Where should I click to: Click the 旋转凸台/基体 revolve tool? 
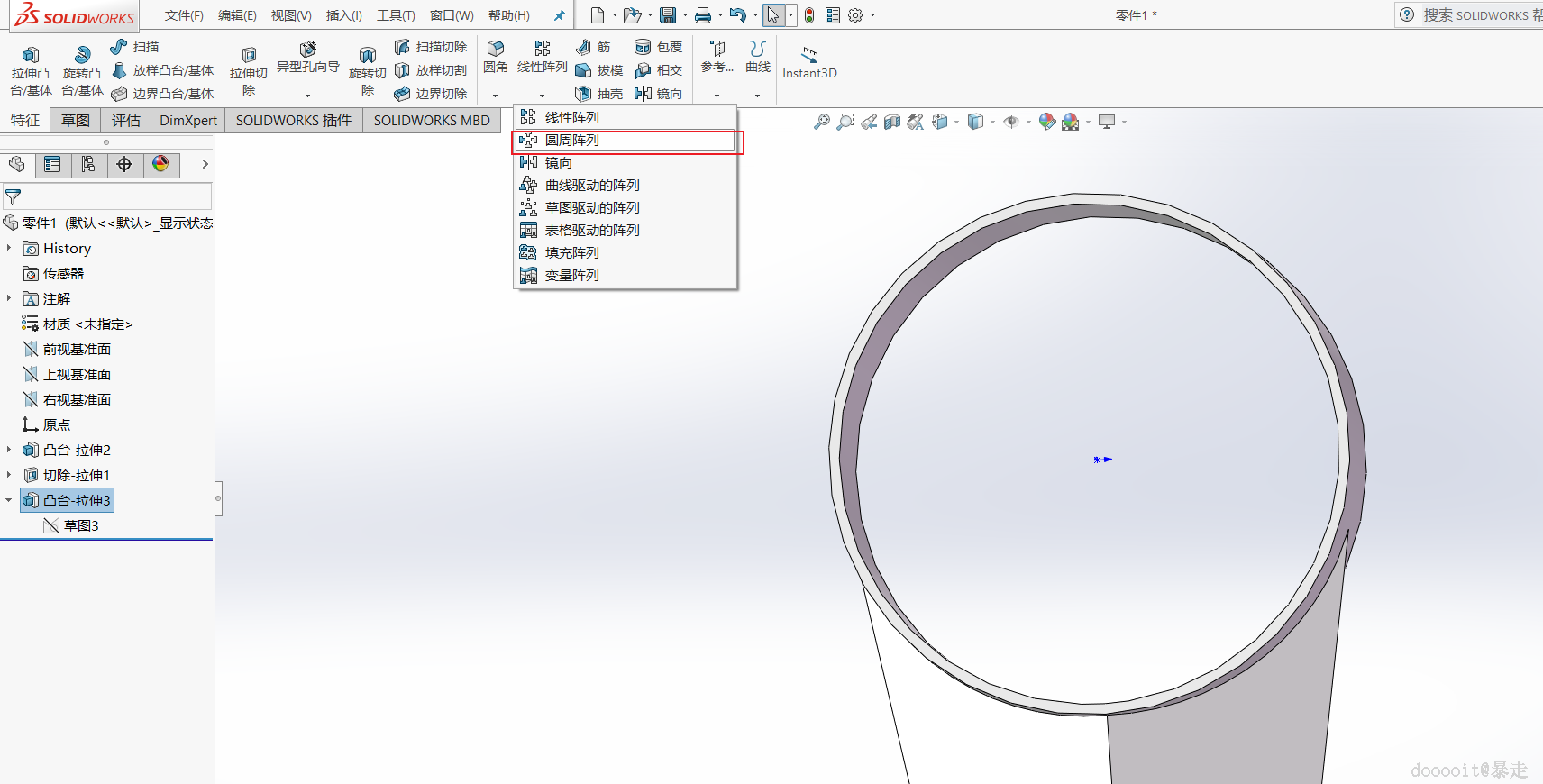click(x=82, y=56)
